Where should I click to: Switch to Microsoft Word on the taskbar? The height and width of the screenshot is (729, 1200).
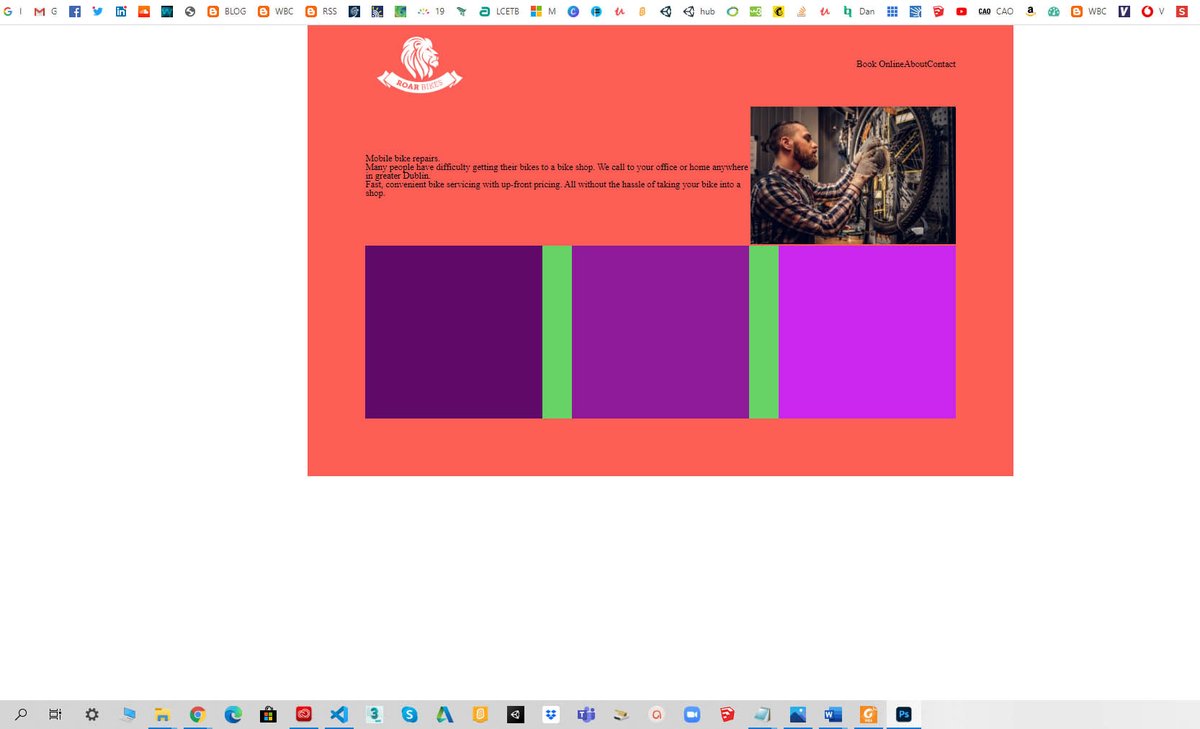[x=833, y=714]
